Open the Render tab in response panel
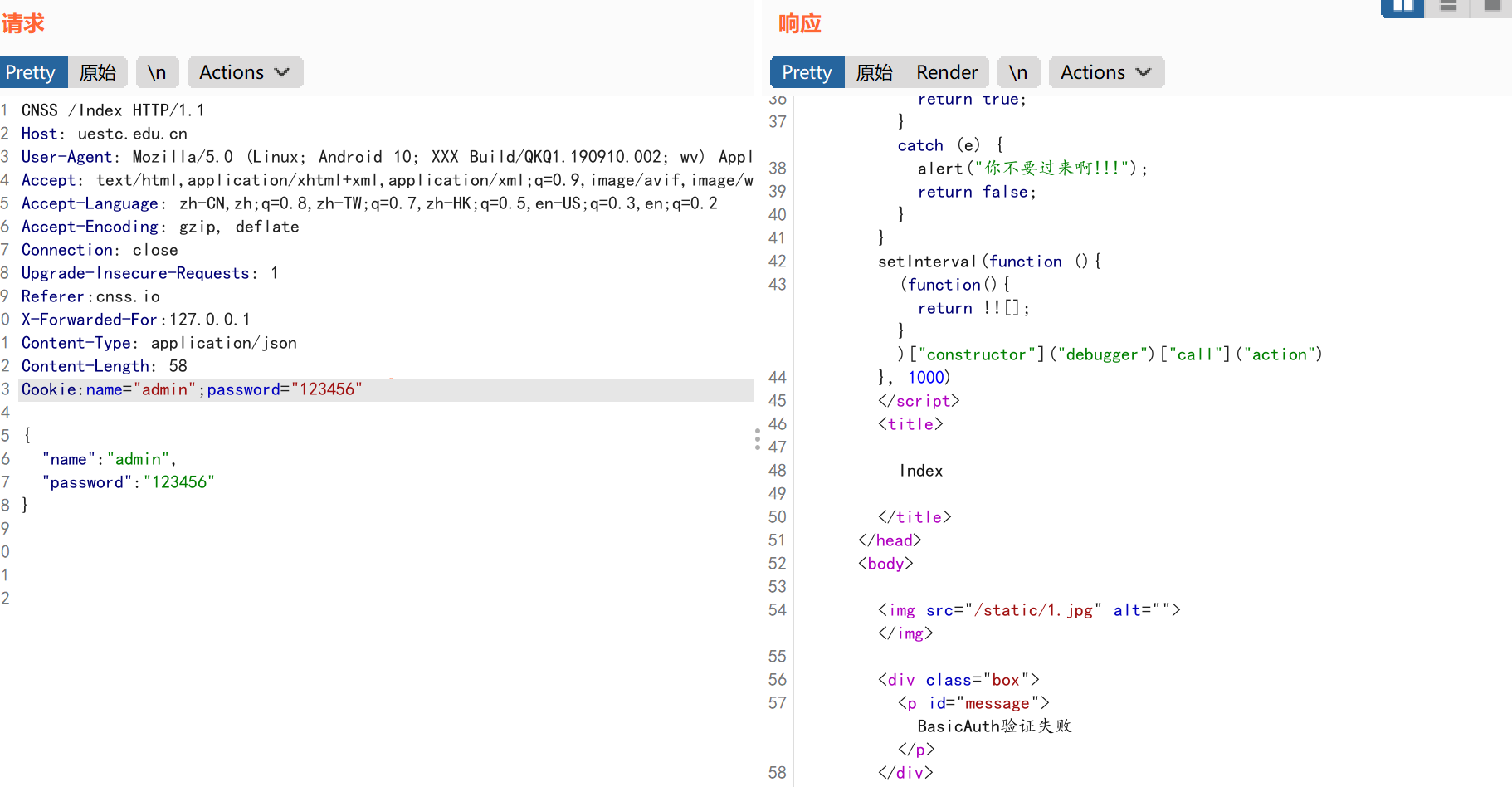Screen dimensions: 1512x787 [947, 72]
